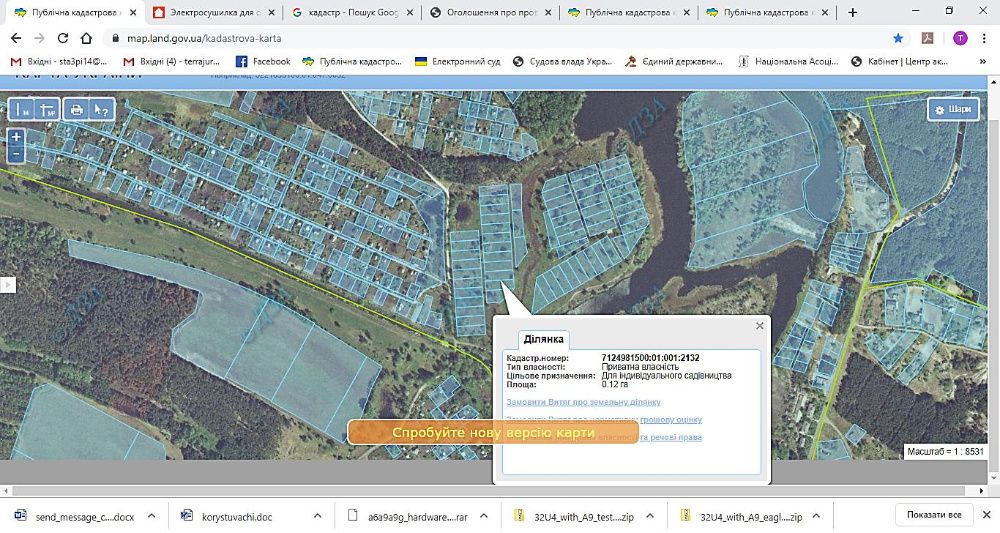Screen dimensions: 1000x533
Task: Open 32U4_with_A9_test zip download
Action: pyautogui.click(x=574, y=516)
